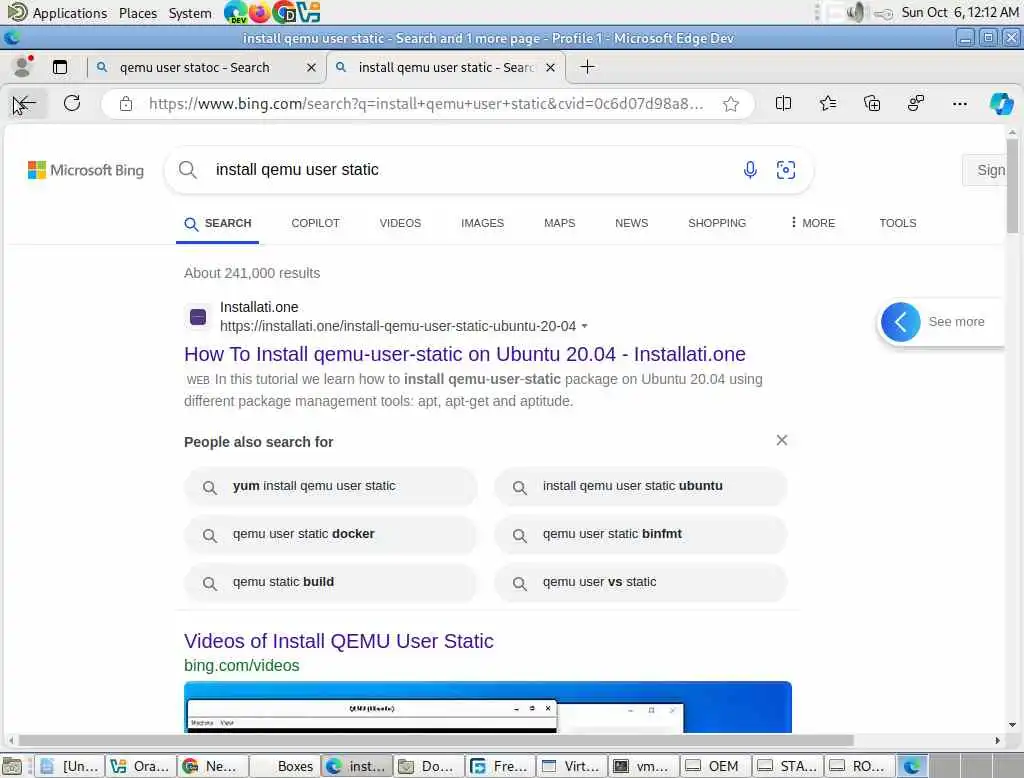The image size is (1024, 778).
Task: Open How To Install qemu-user-static on Ubuntu link
Action: (x=464, y=354)
